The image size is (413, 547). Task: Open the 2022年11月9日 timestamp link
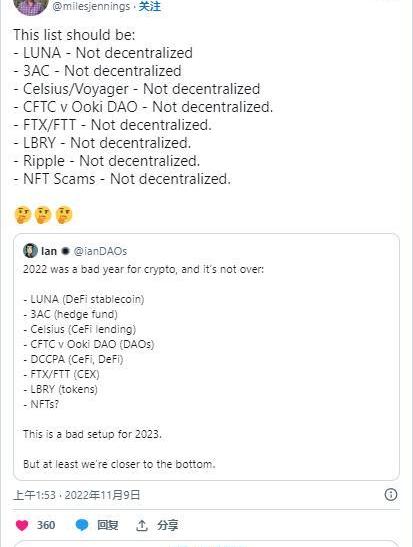(102, 495)
